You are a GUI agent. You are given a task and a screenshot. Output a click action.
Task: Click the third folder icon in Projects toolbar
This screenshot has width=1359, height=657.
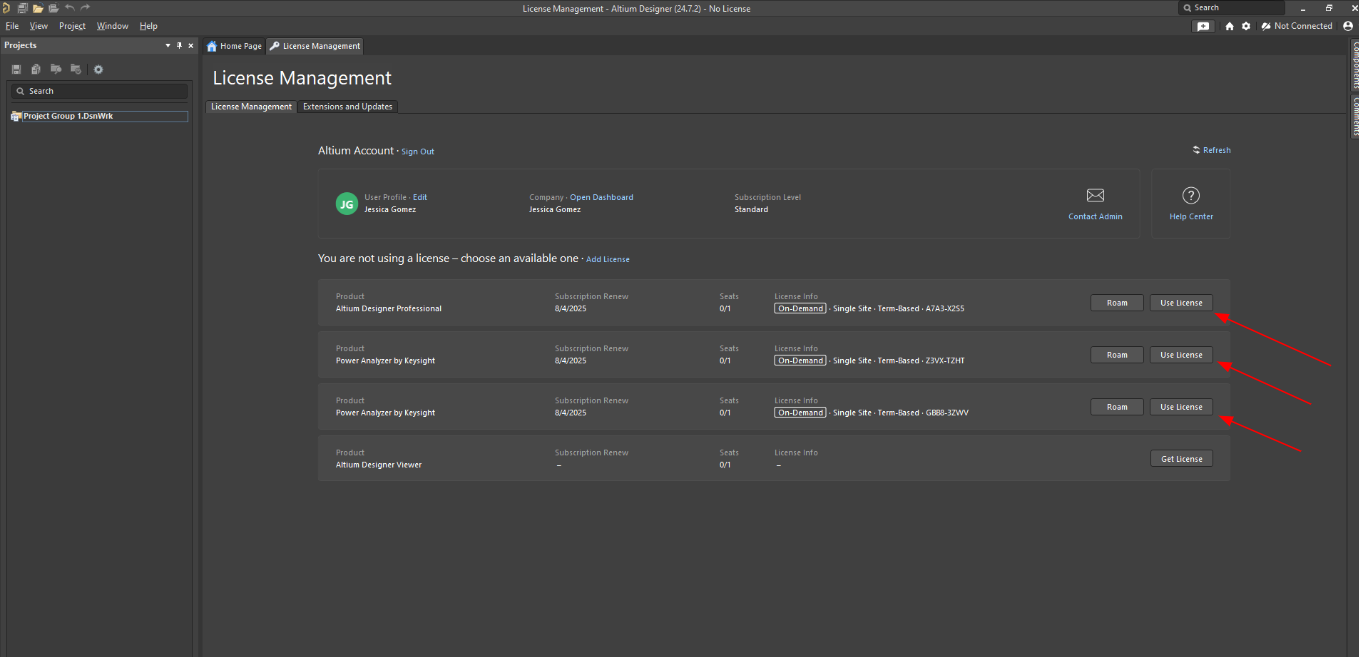tap(56, 69)
